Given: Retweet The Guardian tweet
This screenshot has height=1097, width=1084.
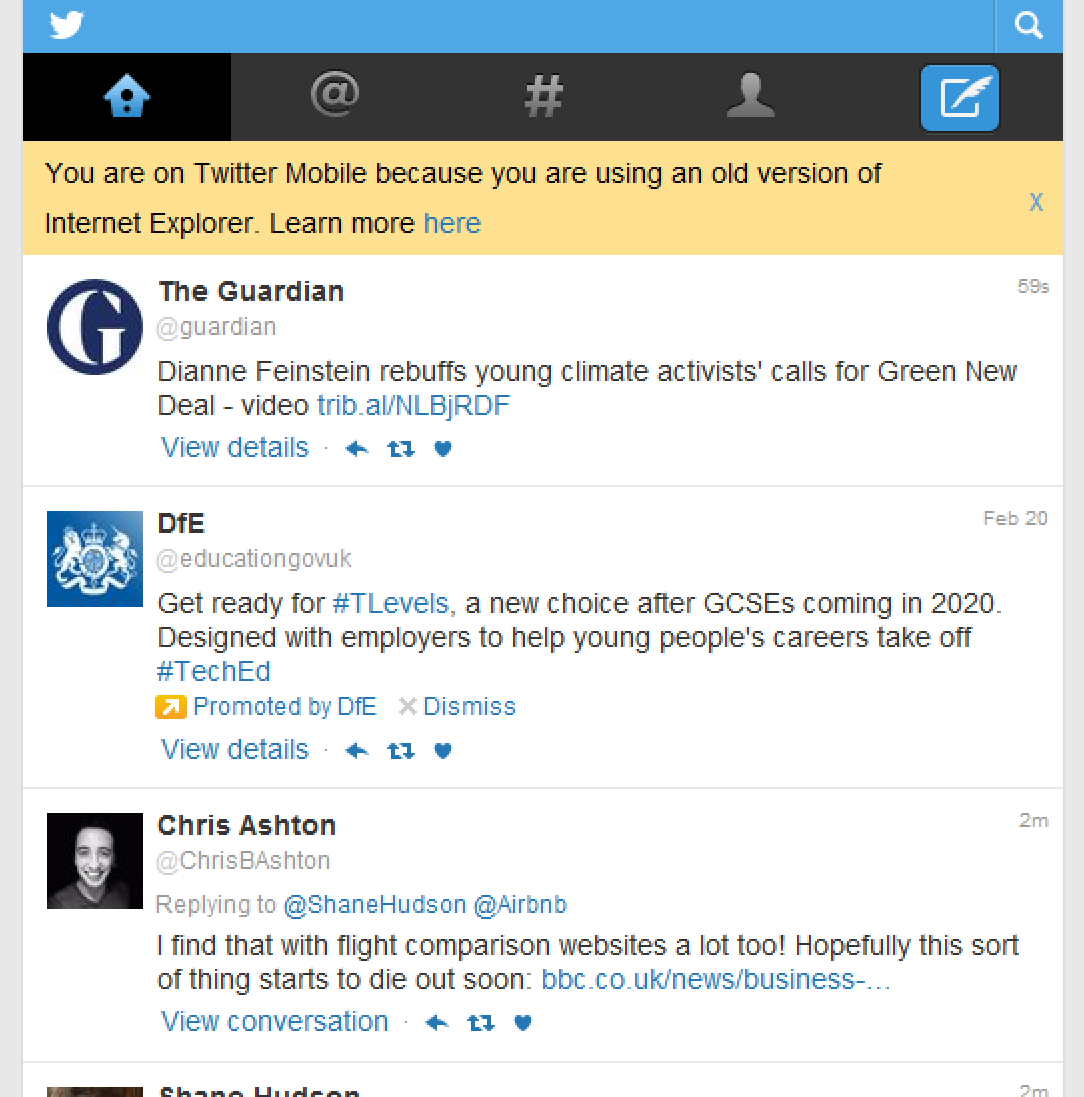Looking at the screenshot, I should (x=401, y=448).
